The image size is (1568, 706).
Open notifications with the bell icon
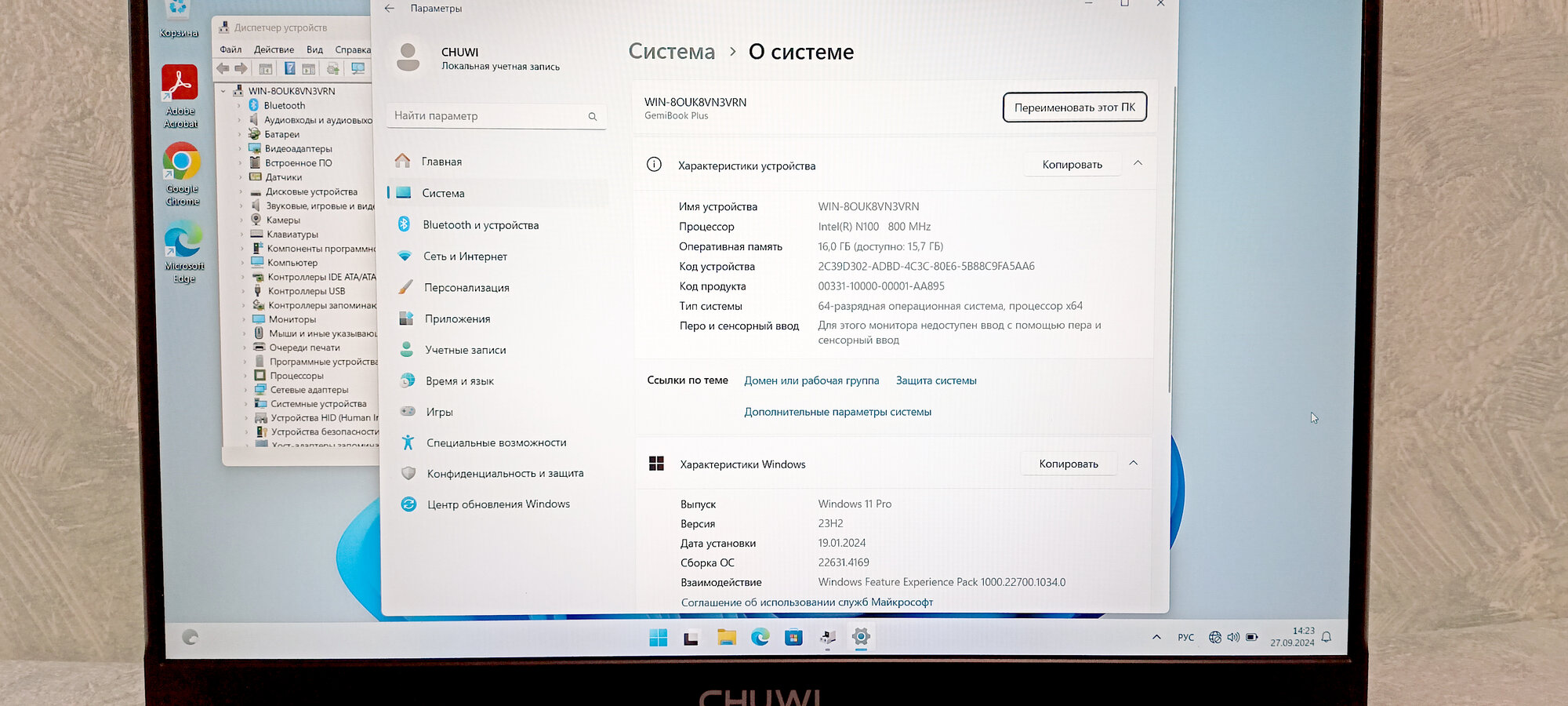click(x=1327, y=637)
